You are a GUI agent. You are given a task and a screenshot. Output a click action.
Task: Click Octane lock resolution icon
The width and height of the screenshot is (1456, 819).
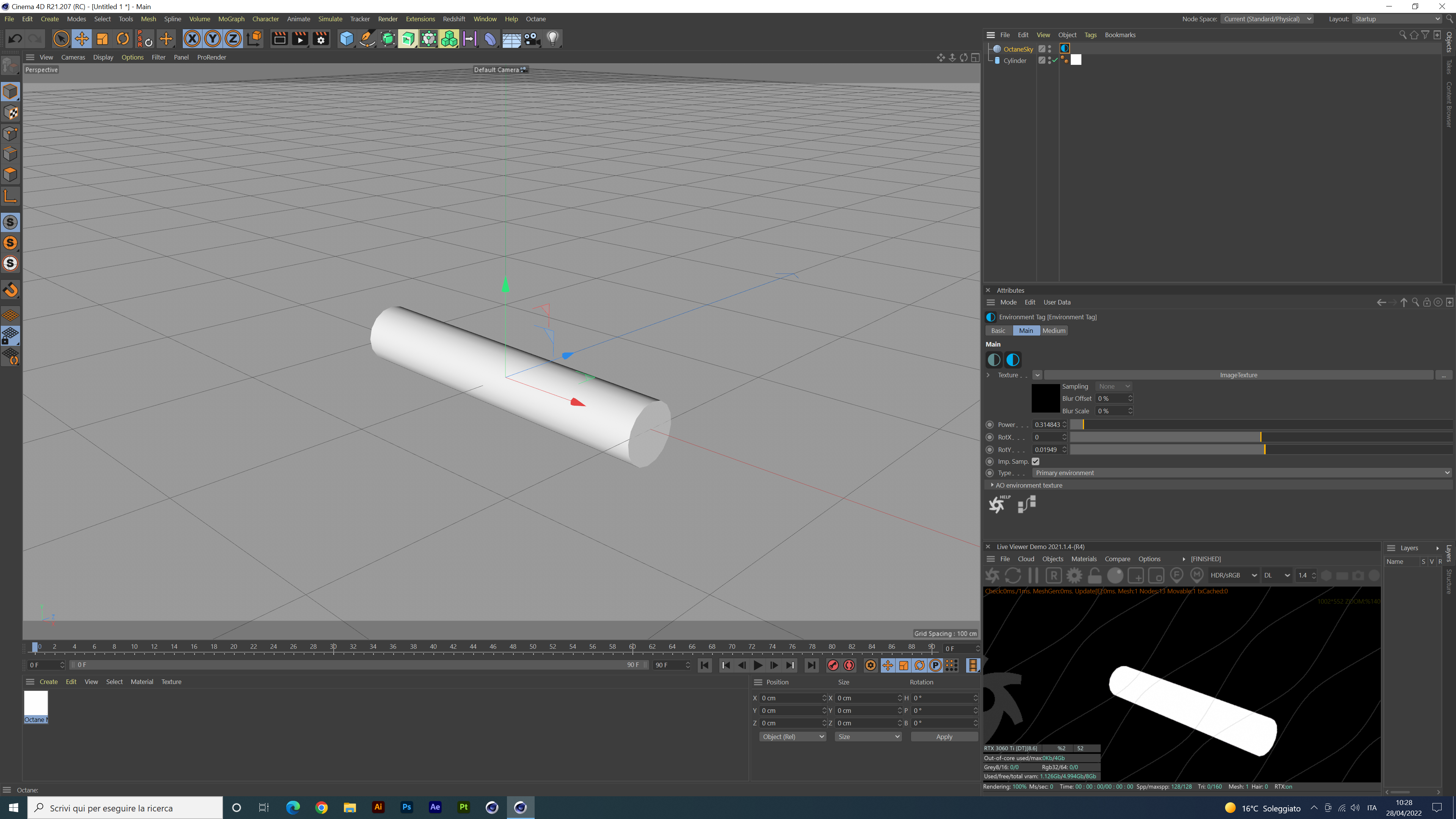click(1094, 576)
